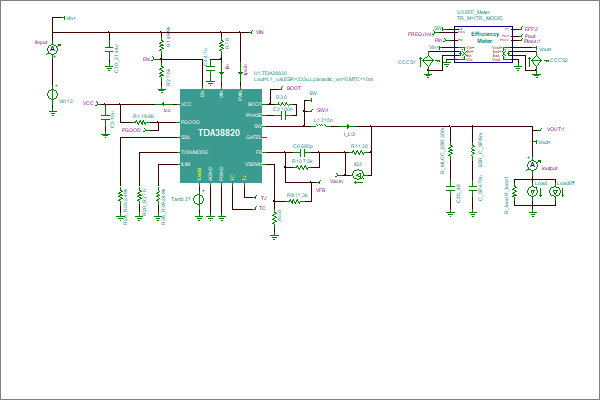Select the CCCS1 controlled source symbol
Viewport: 600px width, 400px height.
pos(428,61)
